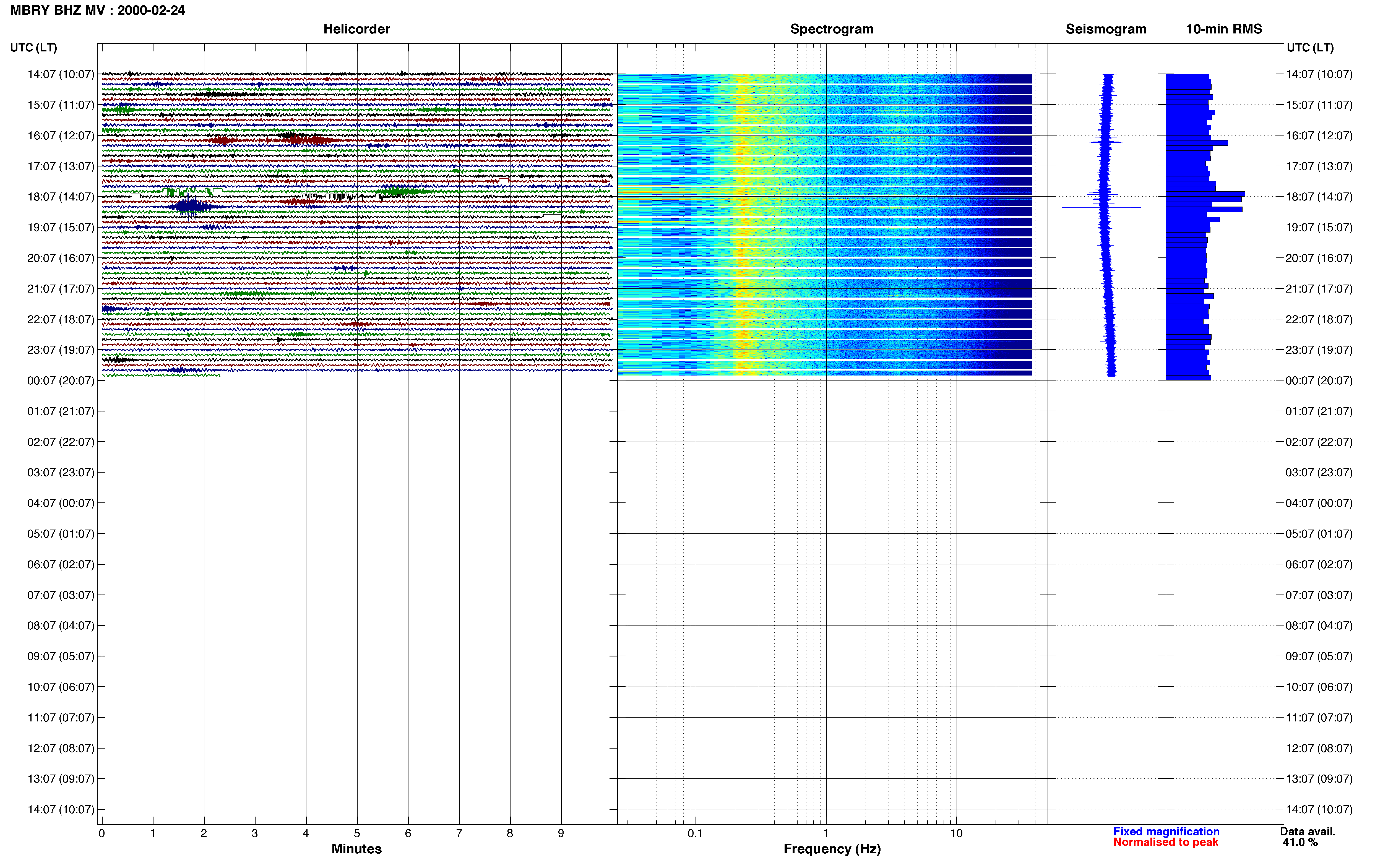Click the left-axis label '16:07 (12:07)'

(61, 135)
